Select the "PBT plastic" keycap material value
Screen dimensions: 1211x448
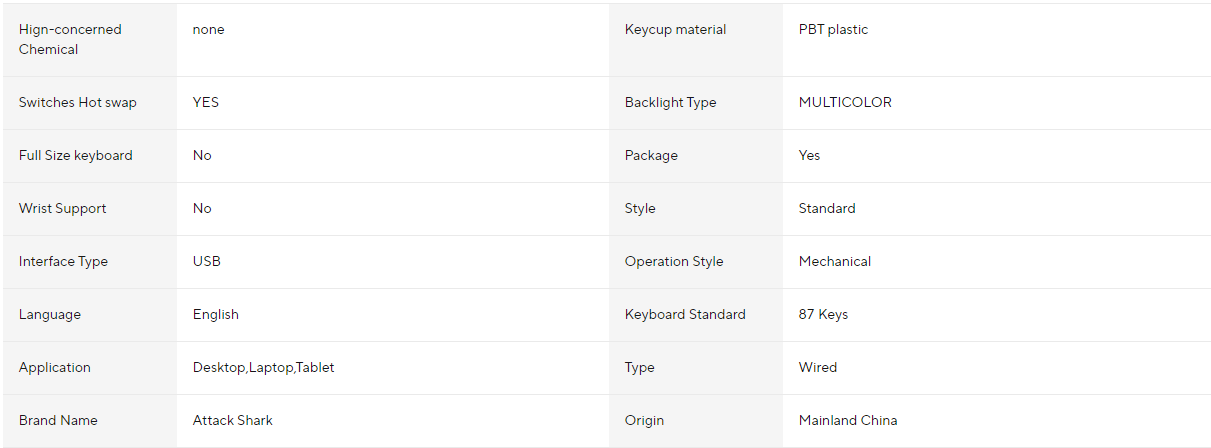[x=833, y=30]
